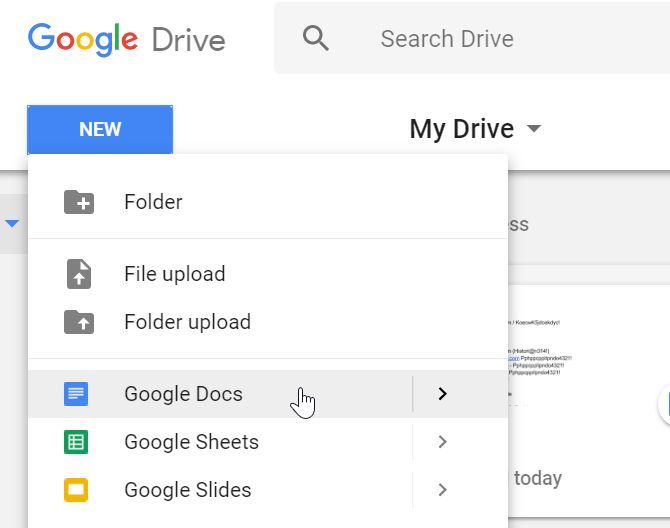Choose Folder upload menu entry
The height and width of the screenshot is (528, 670).
(187, 322)
